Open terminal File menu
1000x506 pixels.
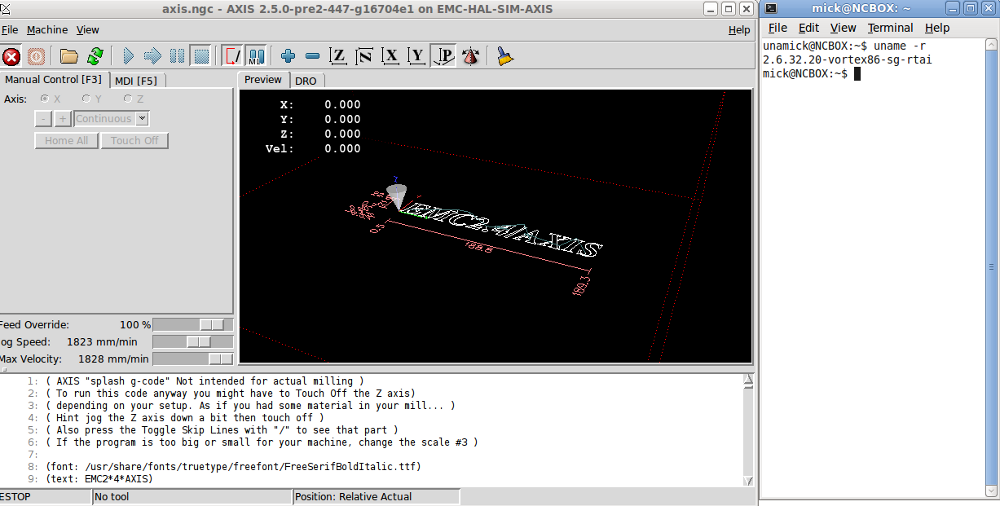[777, 28]
